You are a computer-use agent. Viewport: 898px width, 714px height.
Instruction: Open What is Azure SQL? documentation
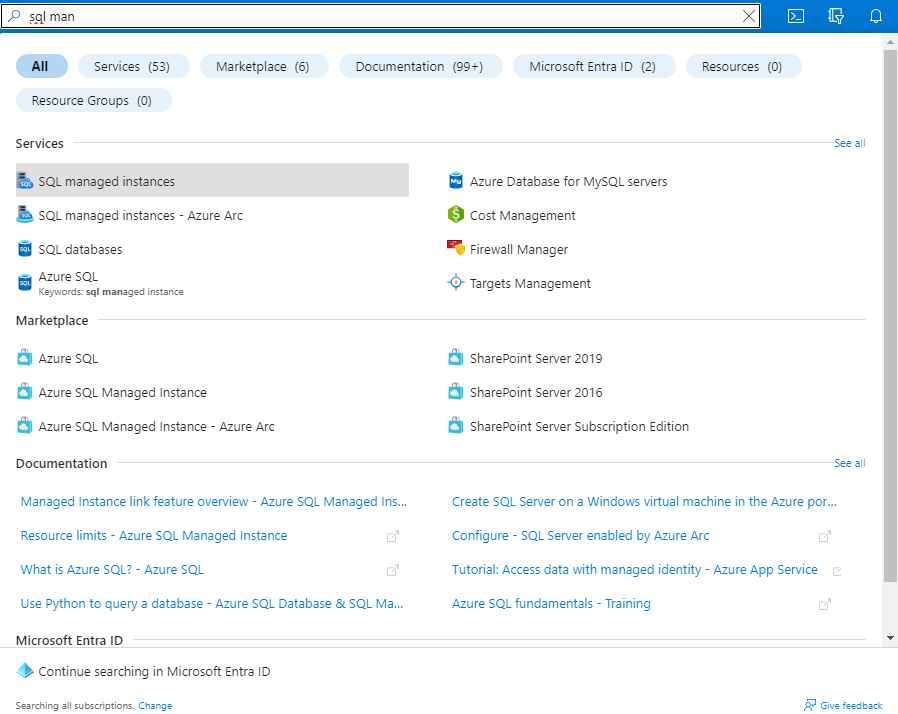pyautogui.click(x=112, y=569)
